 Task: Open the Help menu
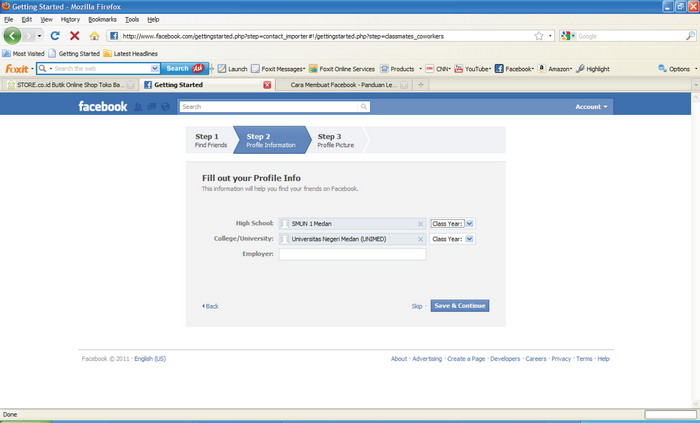point(153,20)
